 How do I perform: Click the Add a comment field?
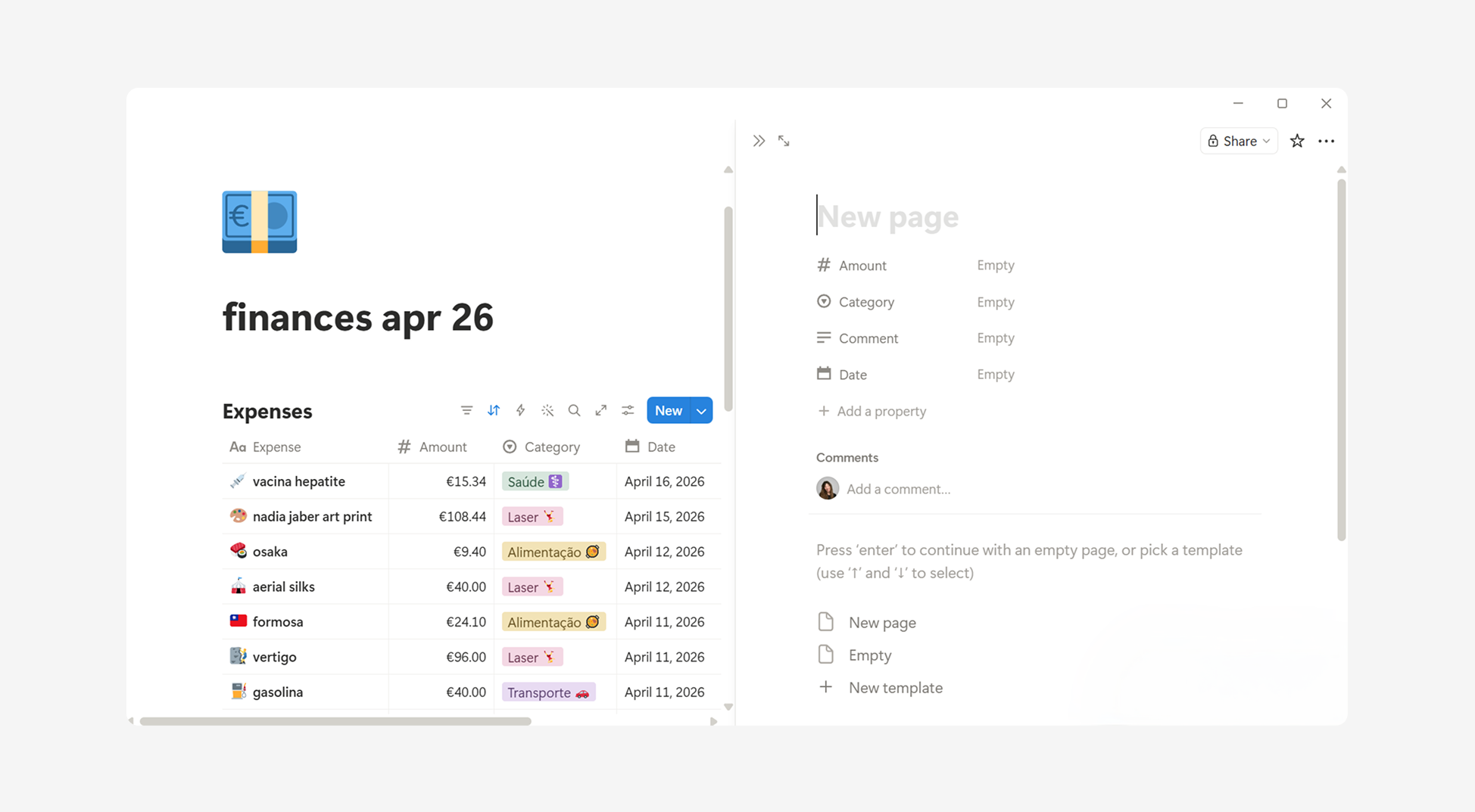tap(899, 489)
